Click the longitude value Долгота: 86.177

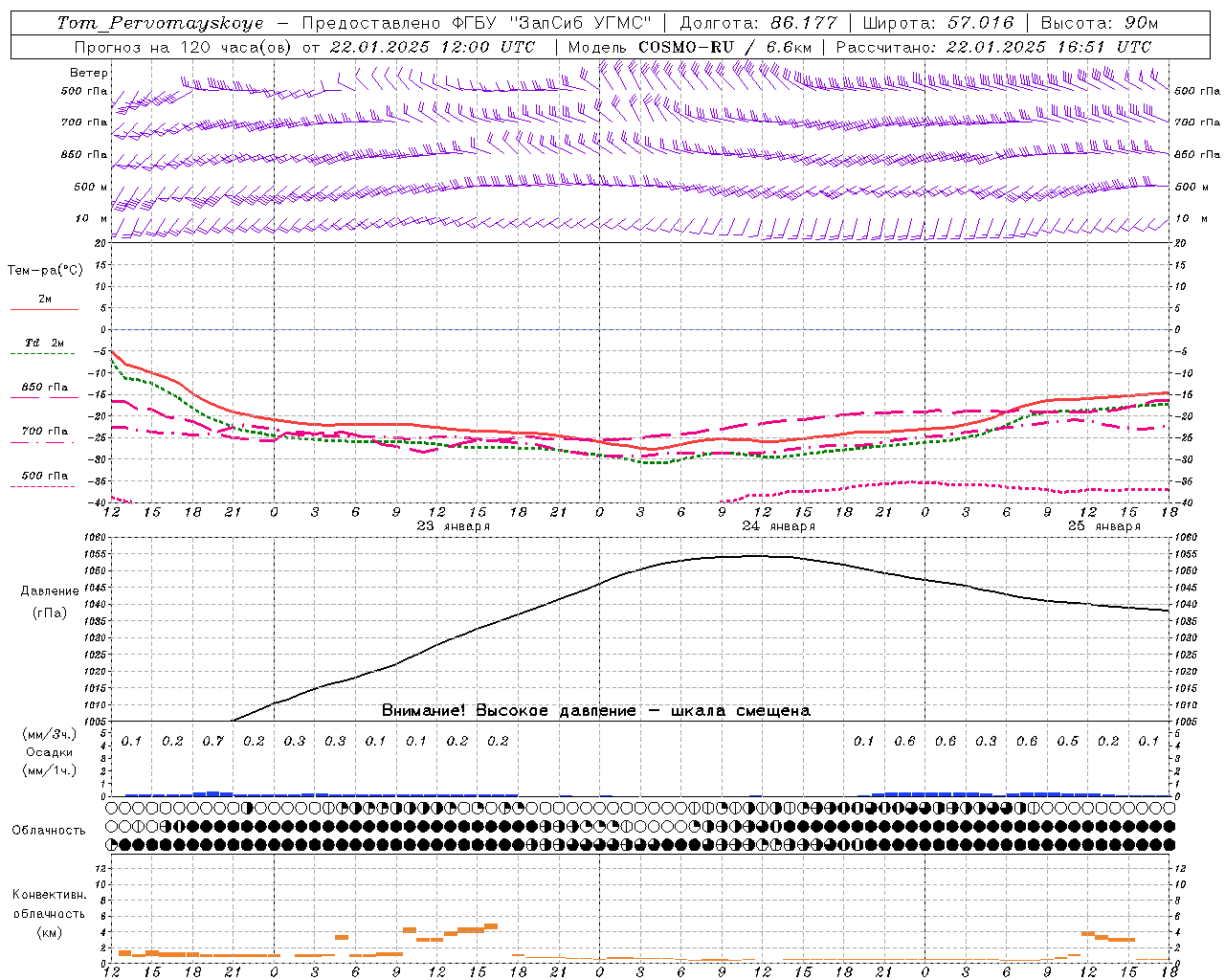pyautogui.click(x=758, y=23)
